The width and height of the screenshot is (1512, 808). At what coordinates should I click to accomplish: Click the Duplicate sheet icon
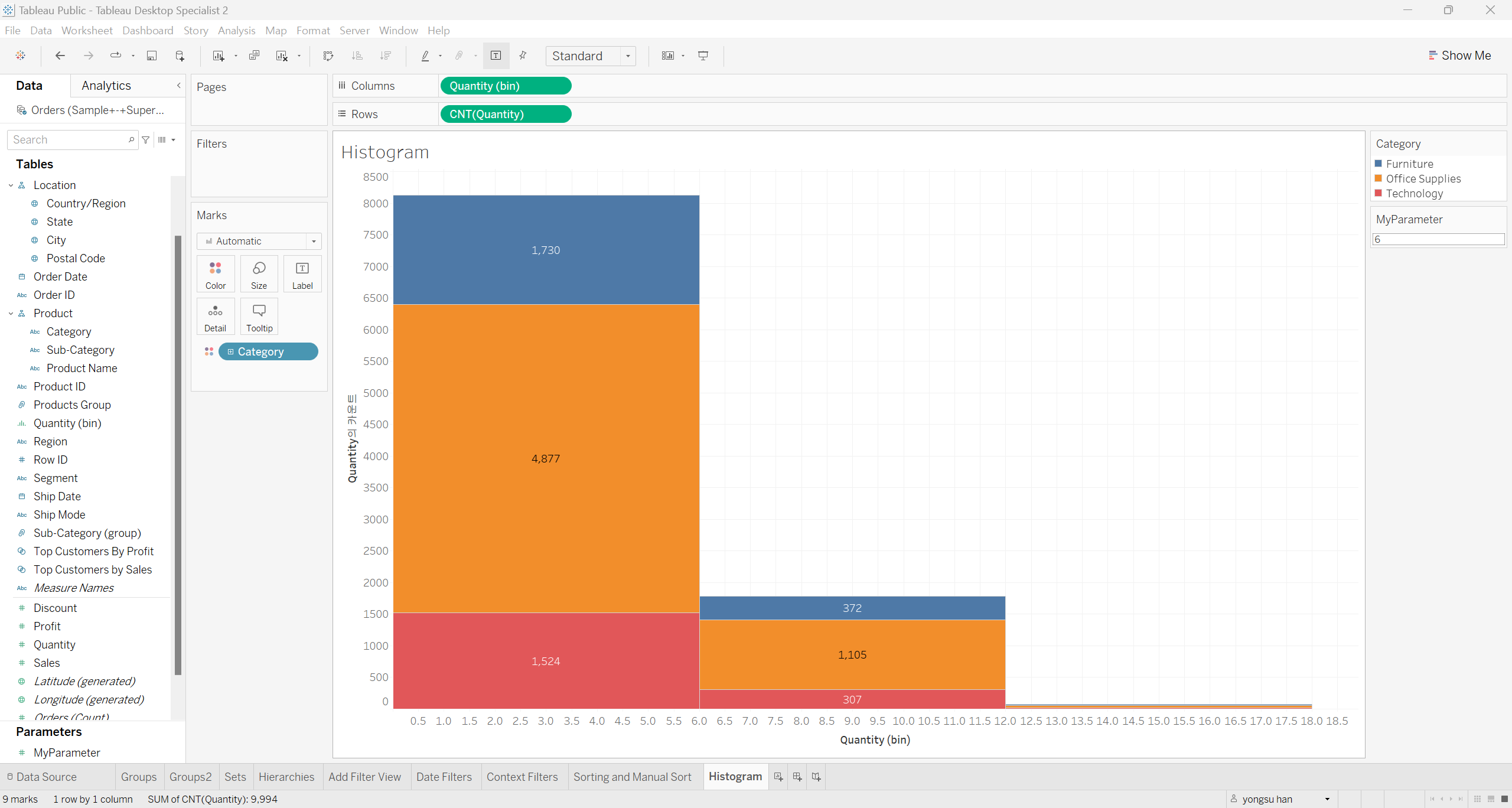pyautogui.click(x=255, y=56)
